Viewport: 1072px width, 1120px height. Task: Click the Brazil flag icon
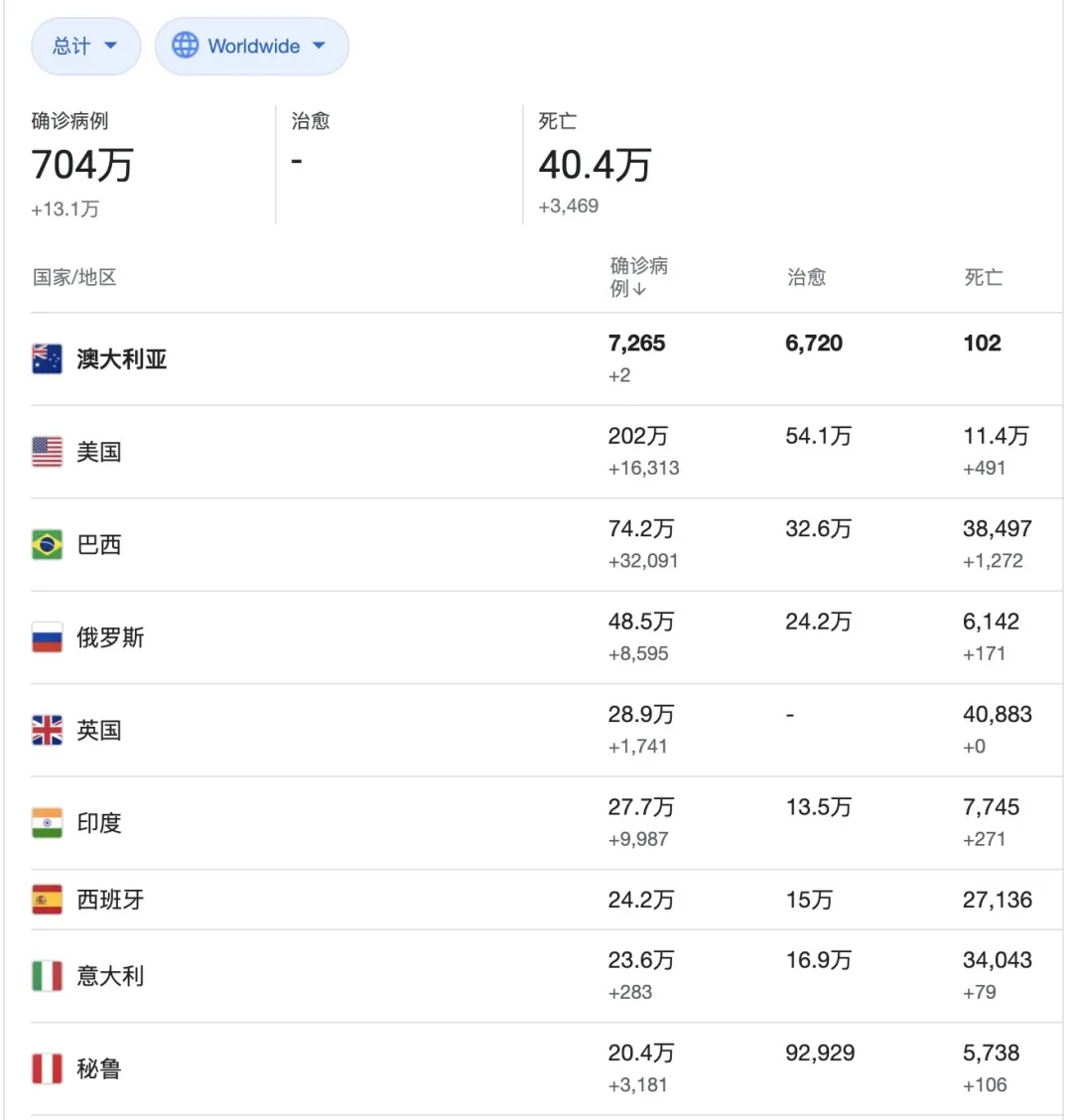(47, 545)
